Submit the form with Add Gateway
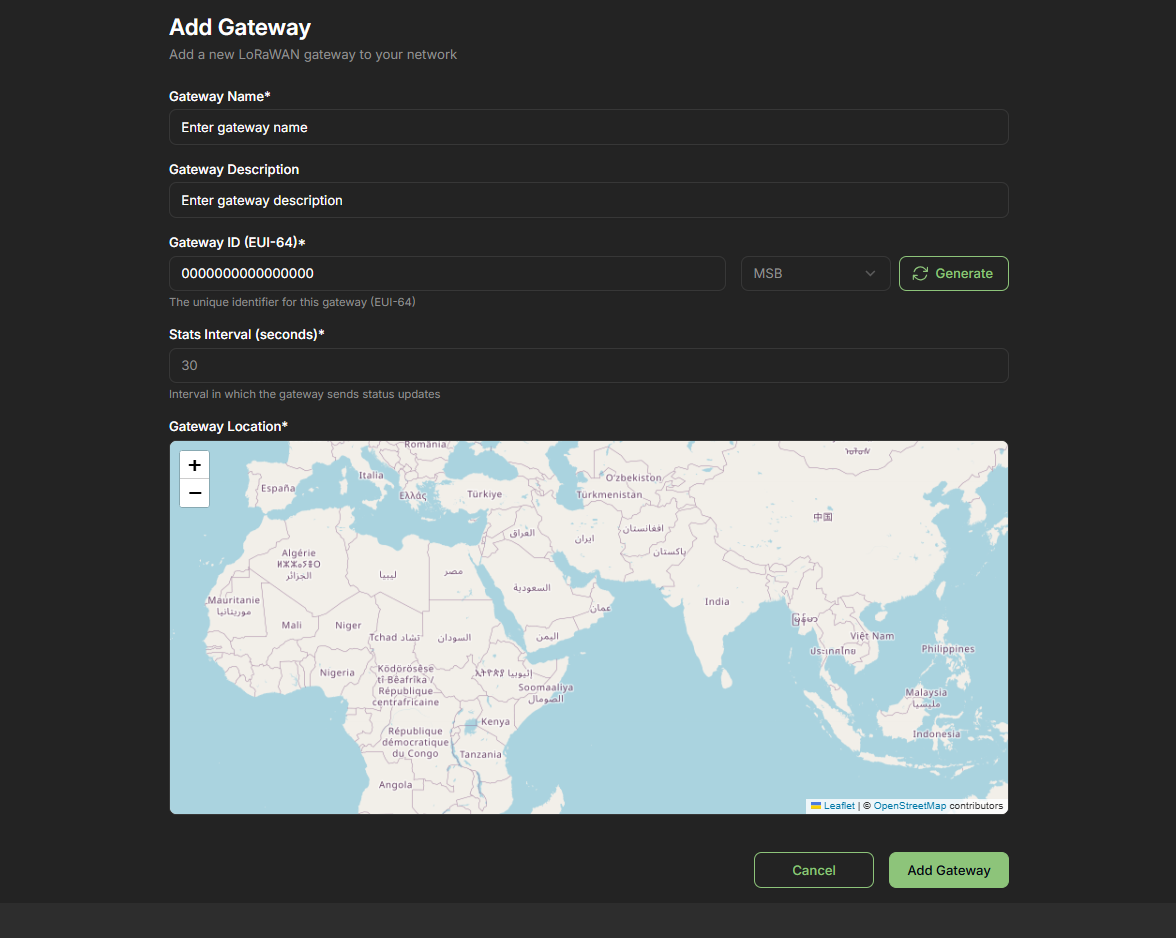The height and width of the screenshot is (938, 1176). click(948, 869)
